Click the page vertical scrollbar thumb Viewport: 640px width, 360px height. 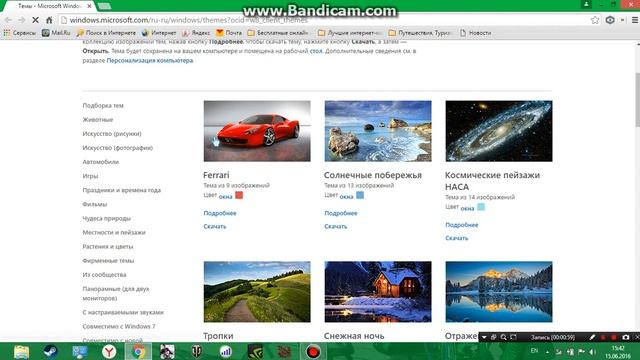coord(638,100)
